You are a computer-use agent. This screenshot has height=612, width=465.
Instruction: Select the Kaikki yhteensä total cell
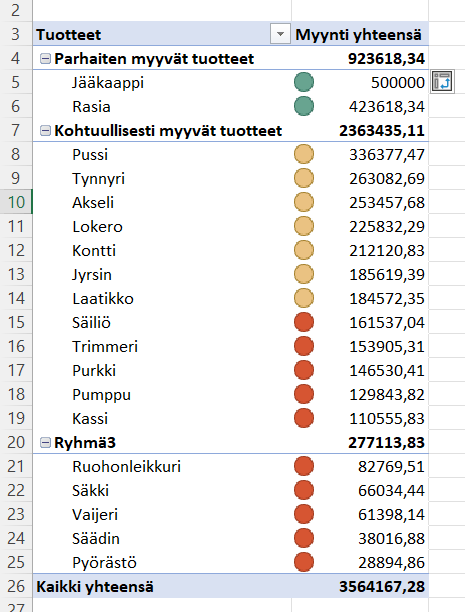click(162, 587)
